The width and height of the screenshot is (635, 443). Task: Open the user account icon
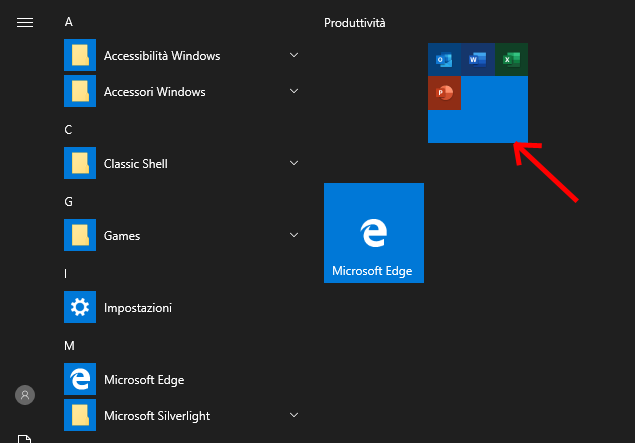(25, 395)
